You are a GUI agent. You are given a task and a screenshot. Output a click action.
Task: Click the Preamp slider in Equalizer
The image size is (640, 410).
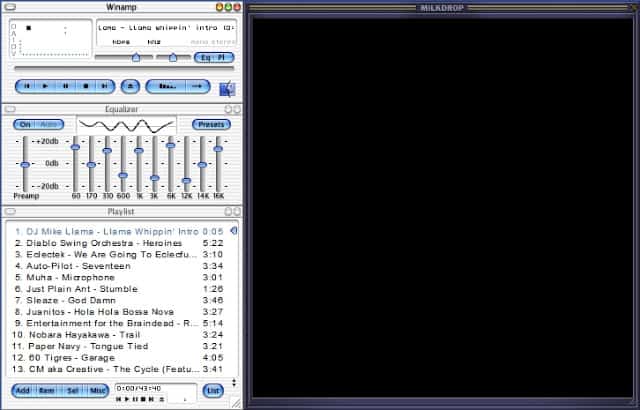coord(25,164)
